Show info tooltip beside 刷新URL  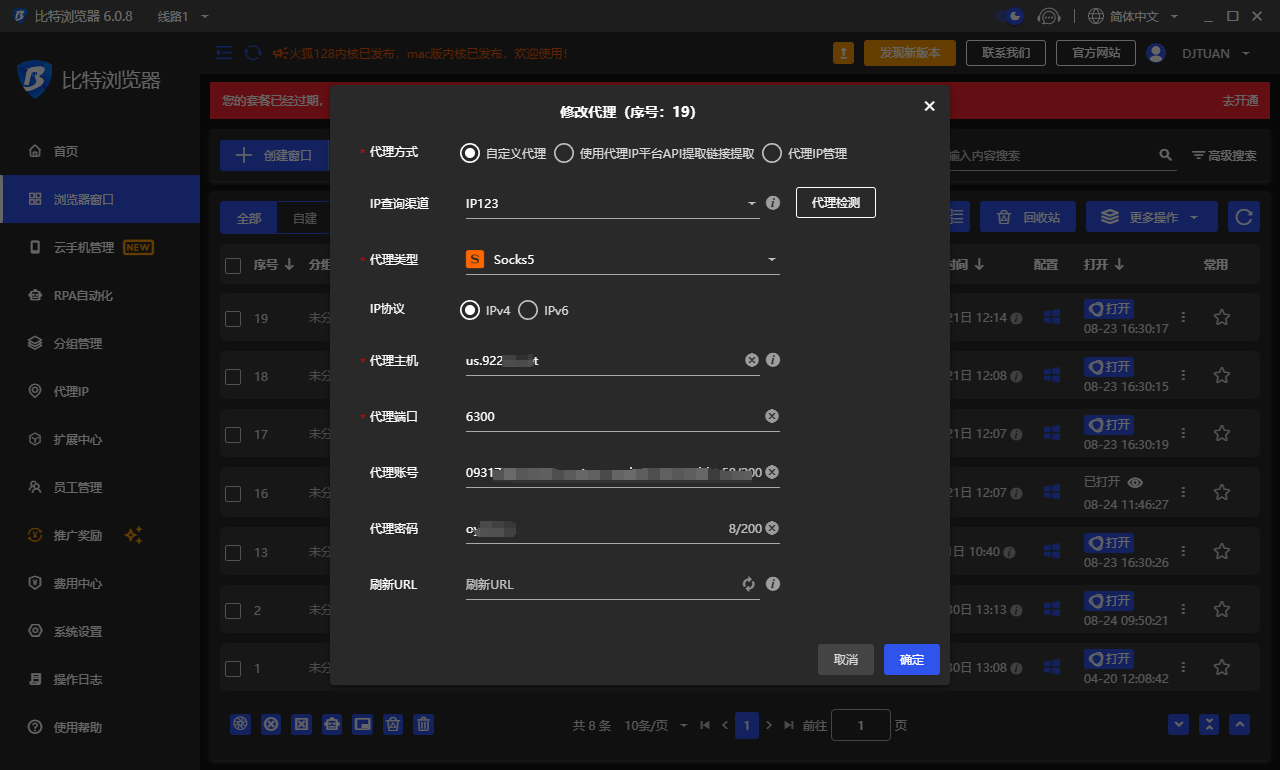[x=772, y=584]
